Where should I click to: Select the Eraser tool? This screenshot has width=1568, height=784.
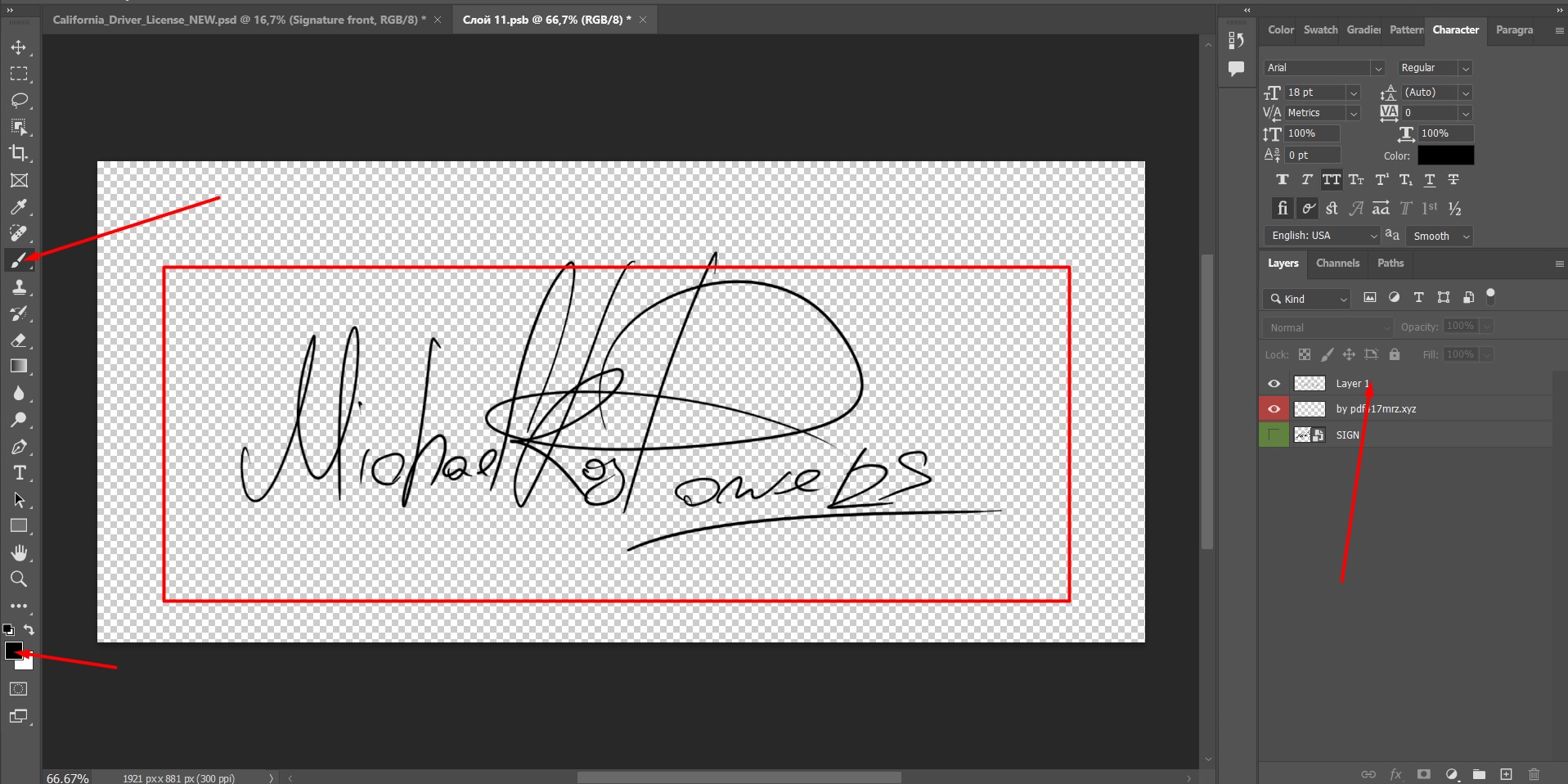tap(19, 340)
